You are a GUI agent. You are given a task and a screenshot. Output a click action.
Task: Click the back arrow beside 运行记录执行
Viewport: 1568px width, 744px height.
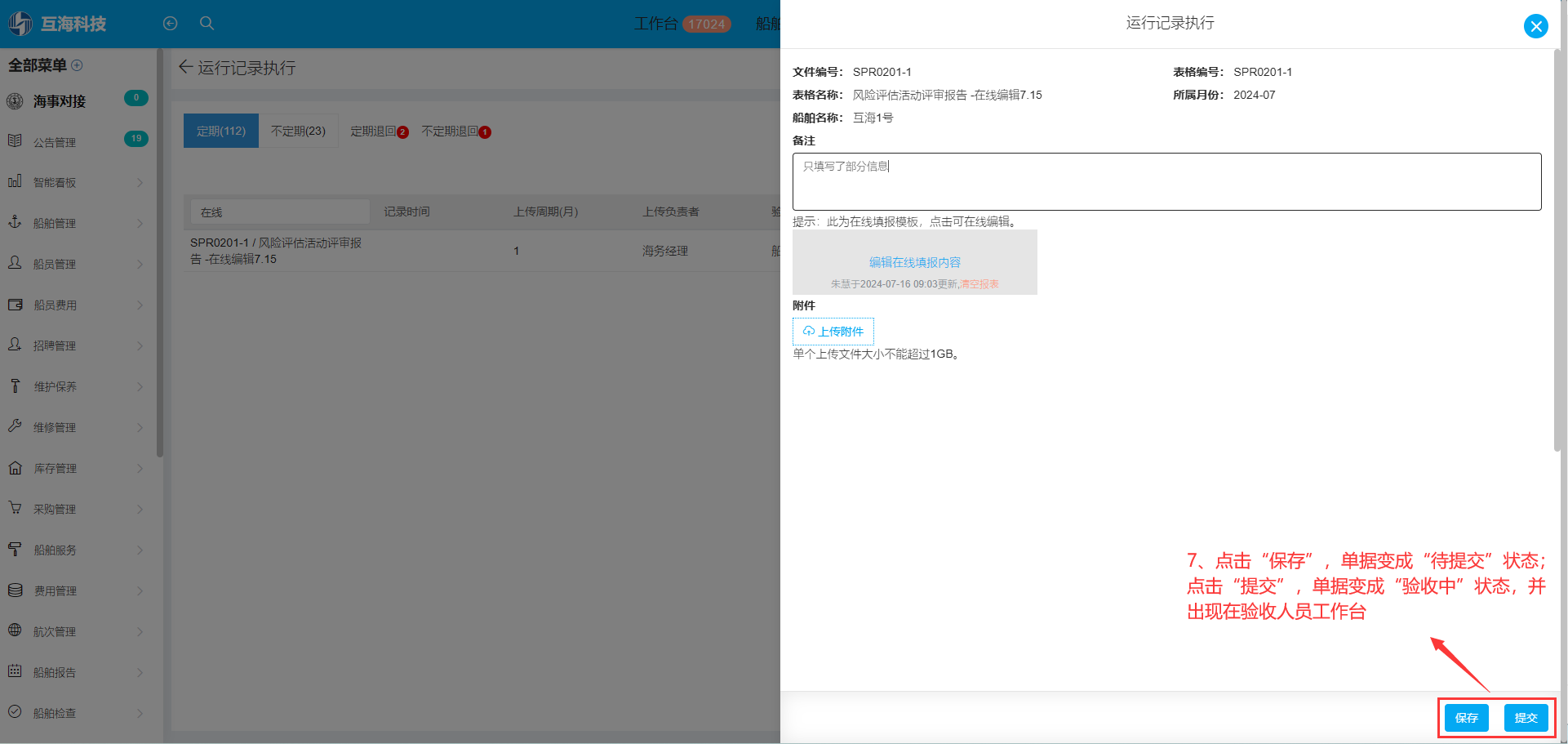(185, 67)
